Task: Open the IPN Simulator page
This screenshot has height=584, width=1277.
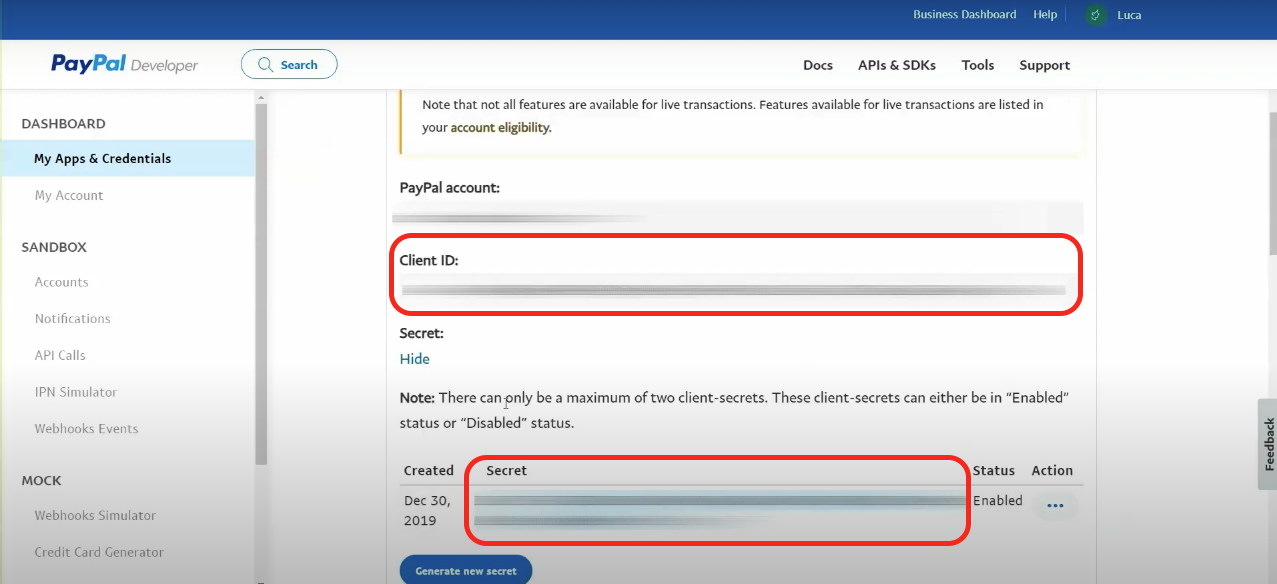Action: pos(76,392)
